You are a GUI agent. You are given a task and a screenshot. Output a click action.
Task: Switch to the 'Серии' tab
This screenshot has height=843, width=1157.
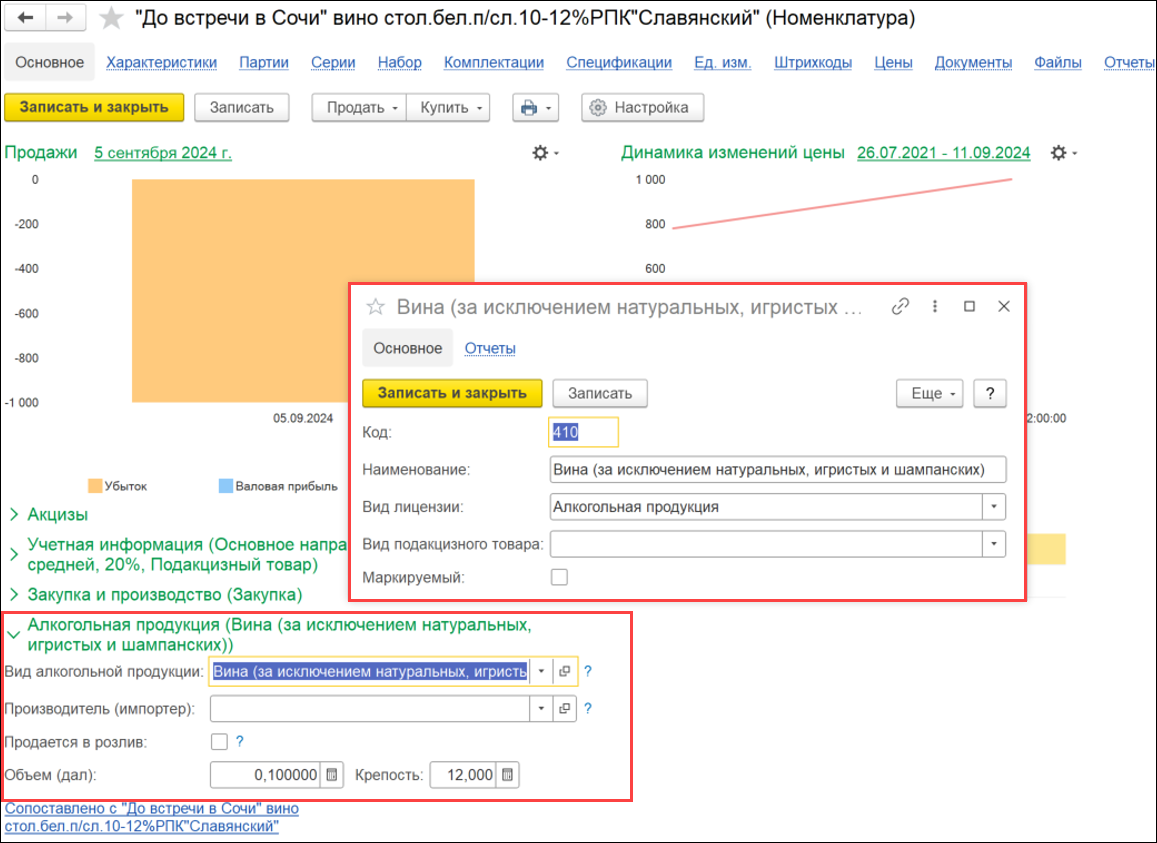333,63
